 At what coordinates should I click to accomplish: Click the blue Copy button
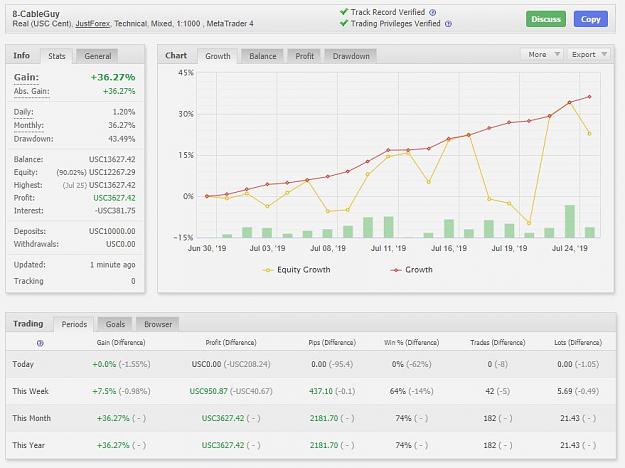click(x=591, y=19)
